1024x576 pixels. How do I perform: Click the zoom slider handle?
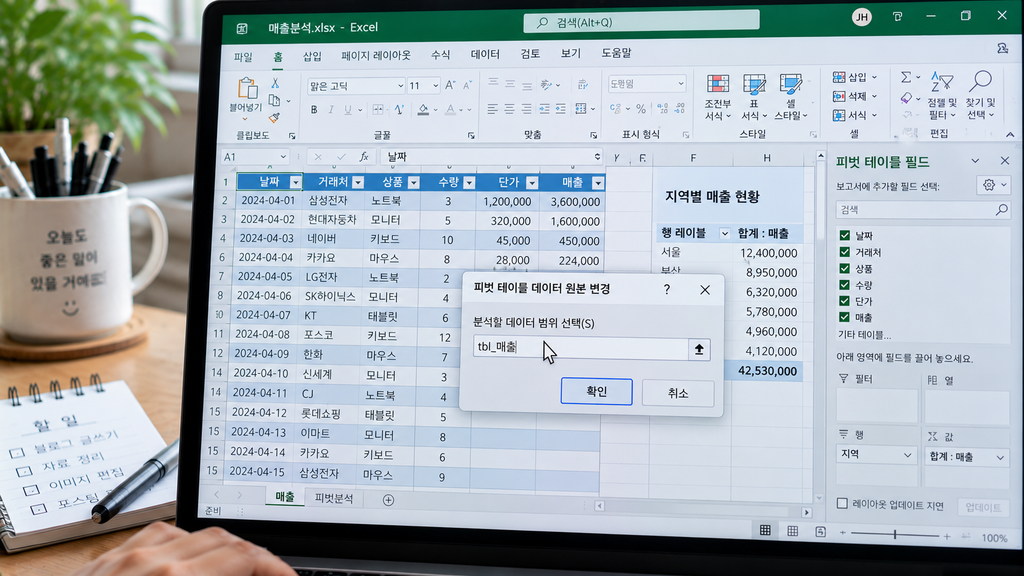(895, 534)
